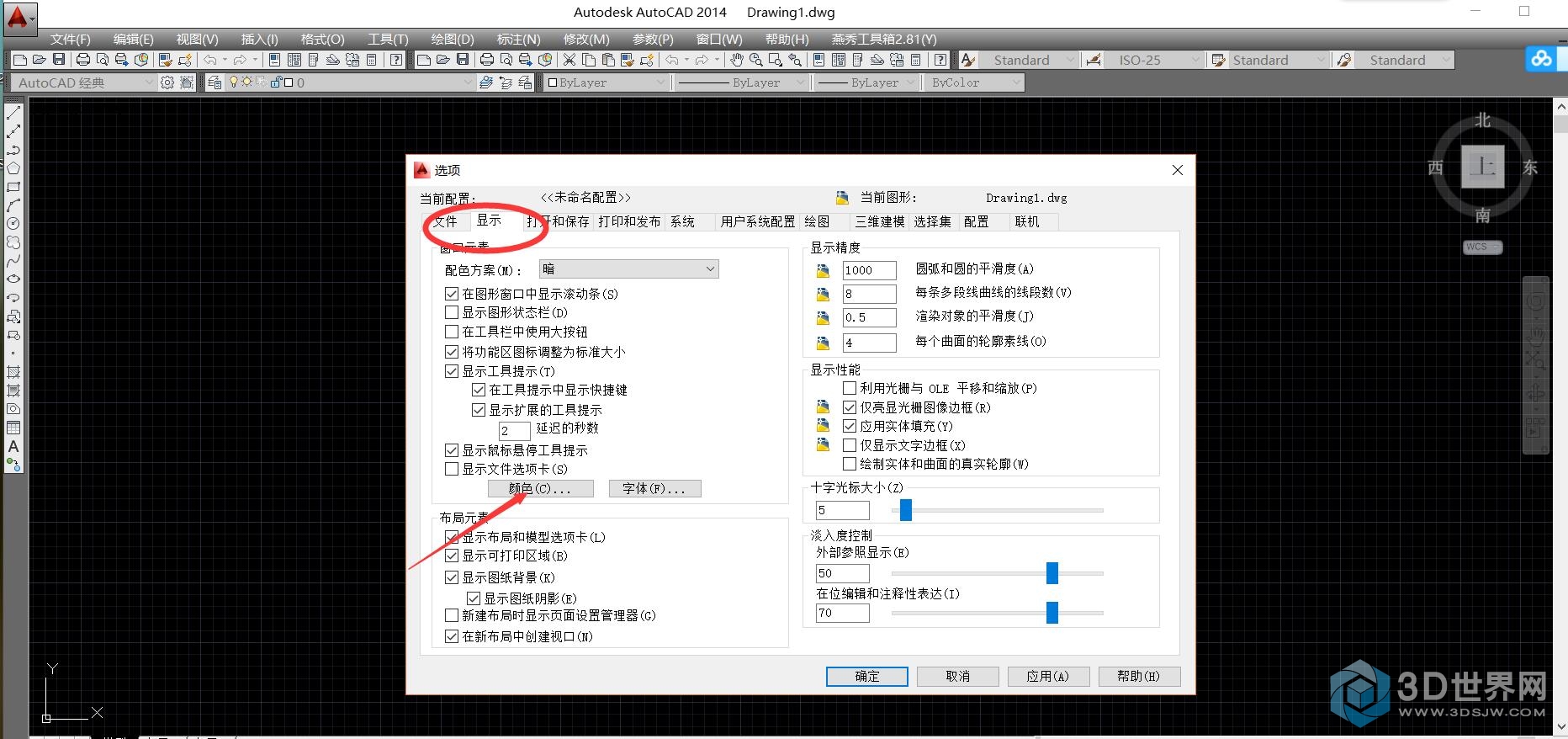The image size is (1568, 739).
Task: Open the Dimension Style manager icon
Action: click(x=1094, y=60)
